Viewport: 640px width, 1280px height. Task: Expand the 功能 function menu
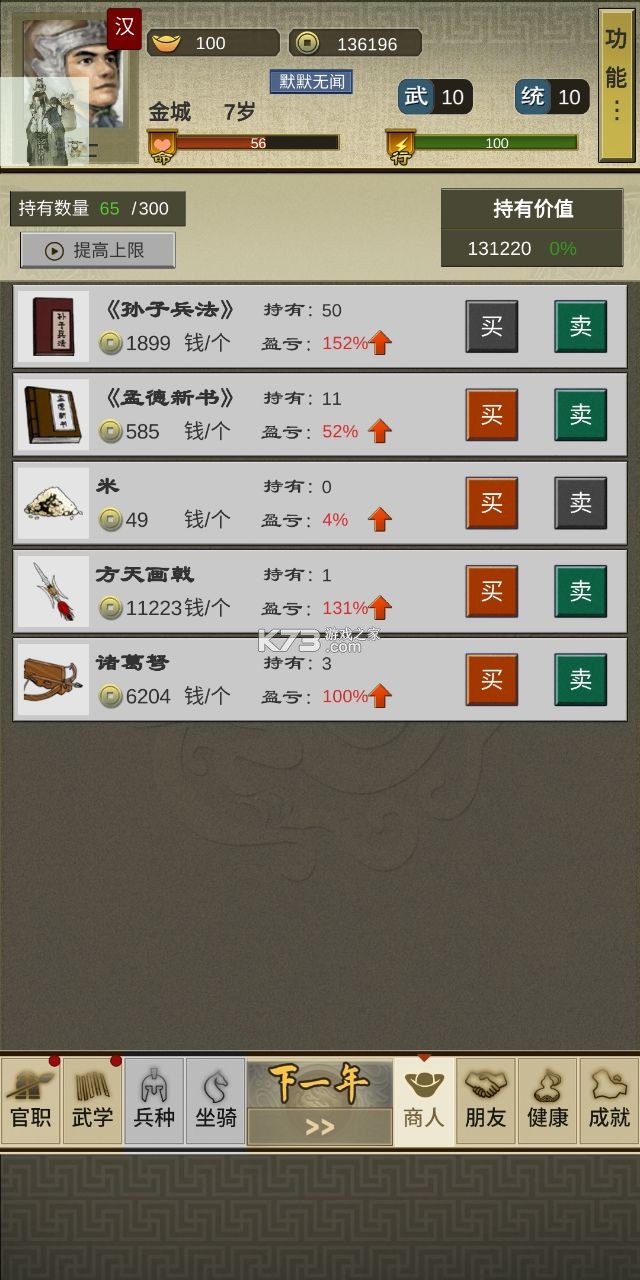pyautogui.click(x=616, y=85)
